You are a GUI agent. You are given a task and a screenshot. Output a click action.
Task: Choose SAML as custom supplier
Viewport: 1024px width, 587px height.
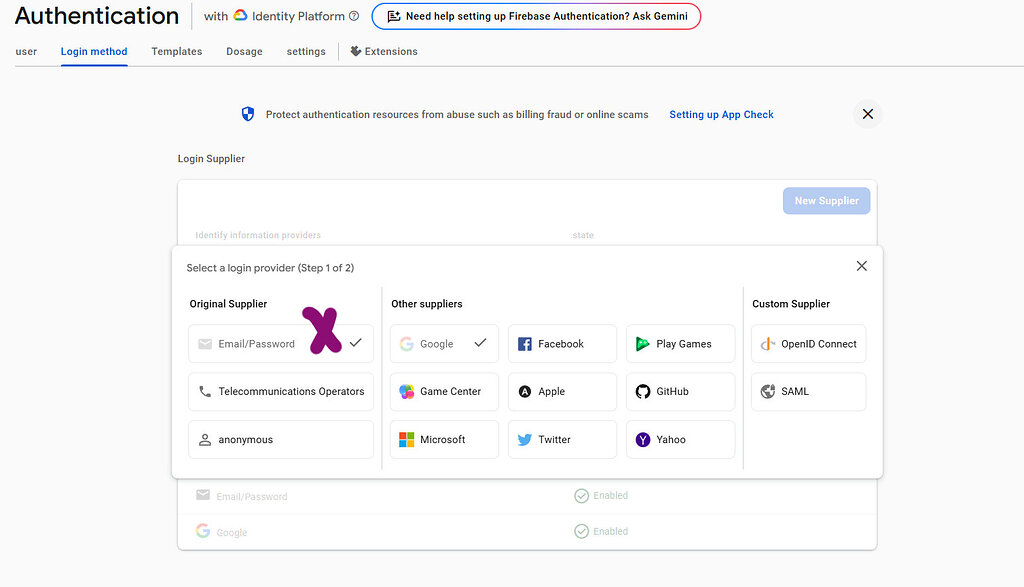(808, 391)
